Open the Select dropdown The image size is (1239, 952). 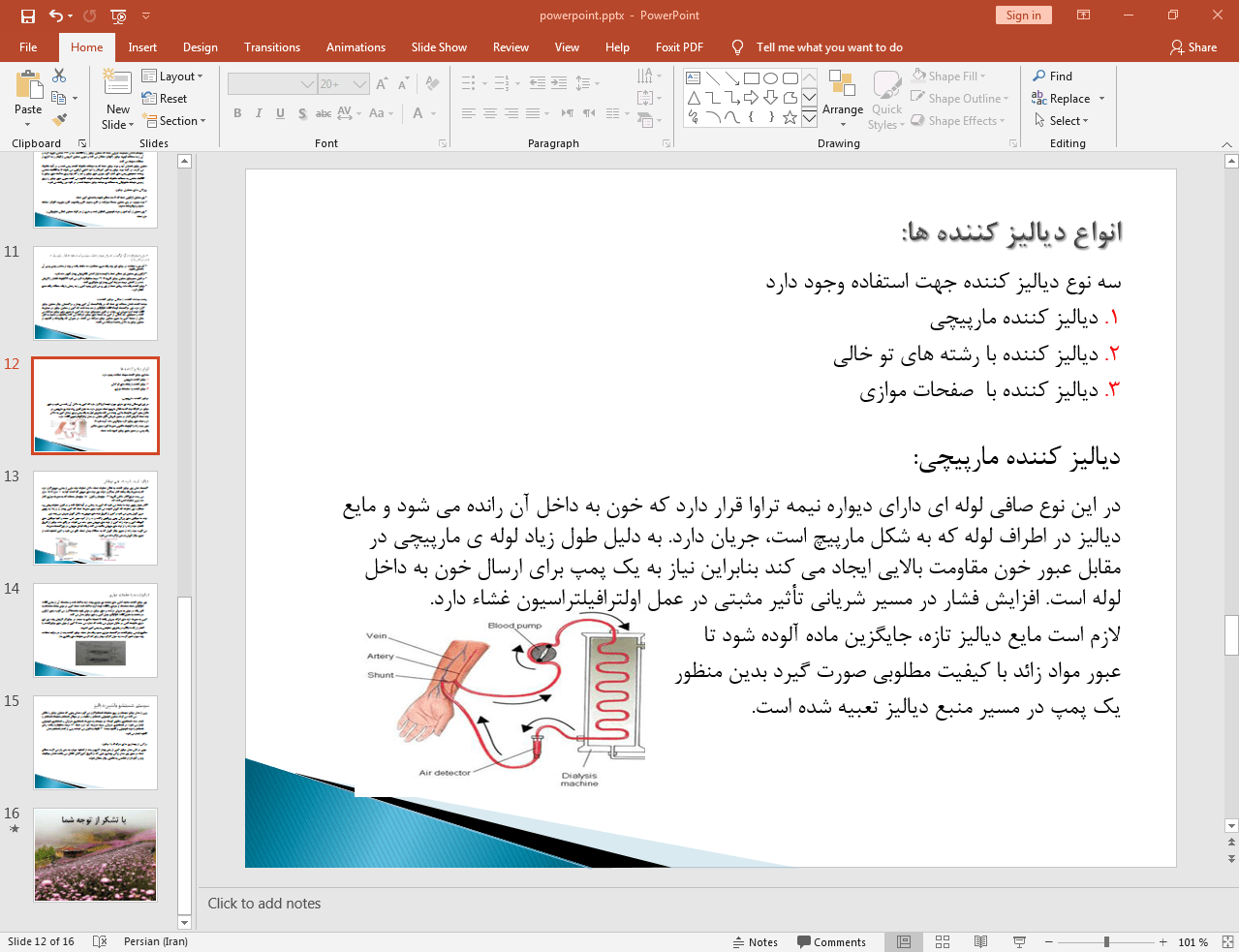coord(1062,121)
